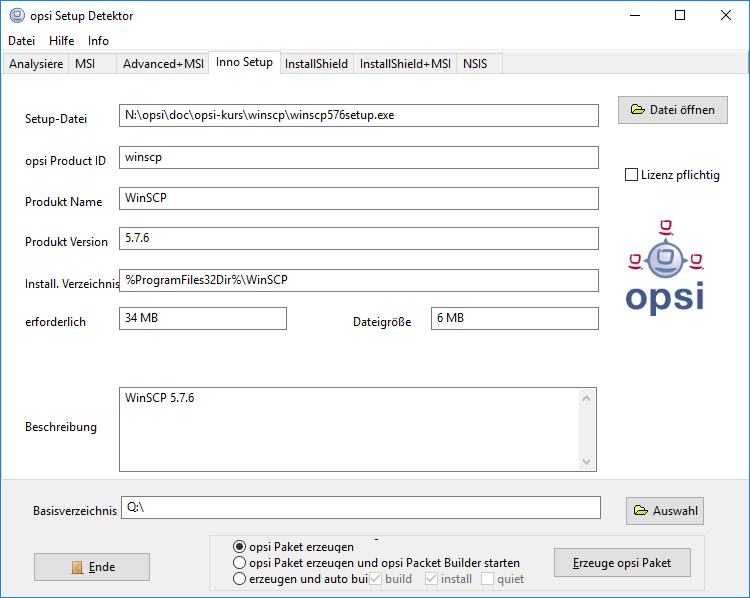Click the folder icon on Datei öffnen

(637, 110)
